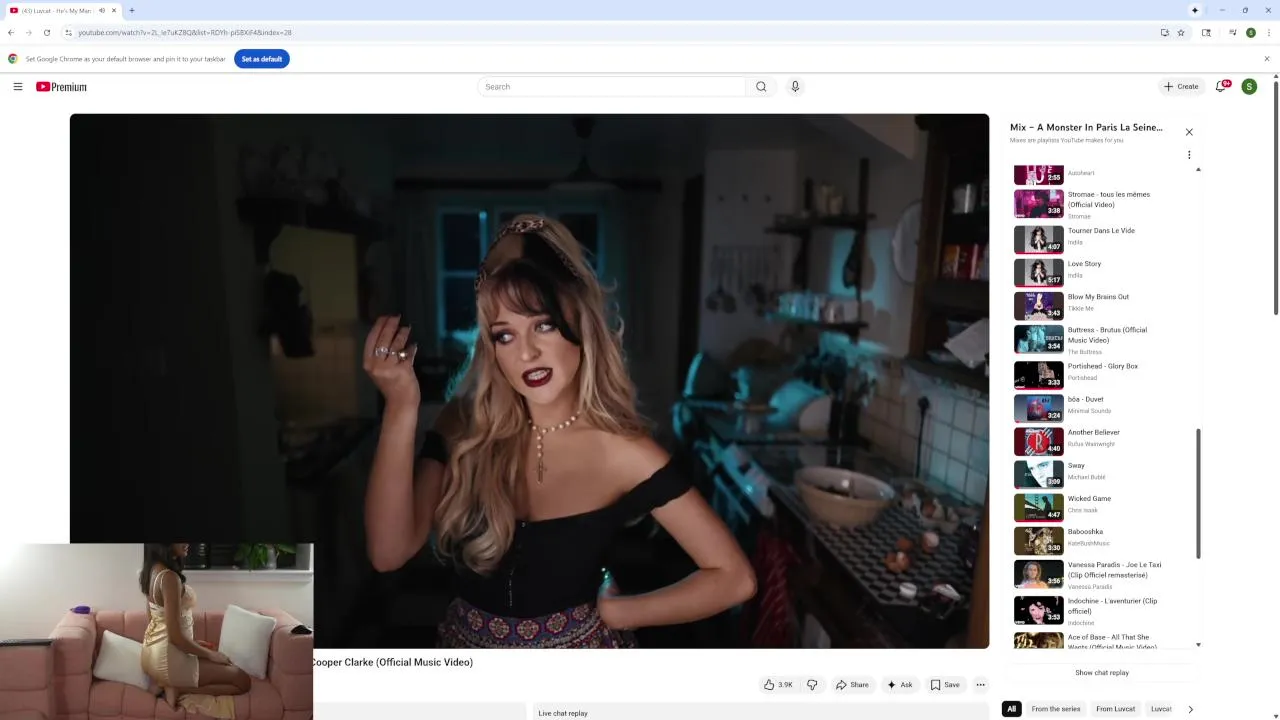Screen dimensions: 1280x720
Task: Set Chrome as default browser
Action: point(262,59)
